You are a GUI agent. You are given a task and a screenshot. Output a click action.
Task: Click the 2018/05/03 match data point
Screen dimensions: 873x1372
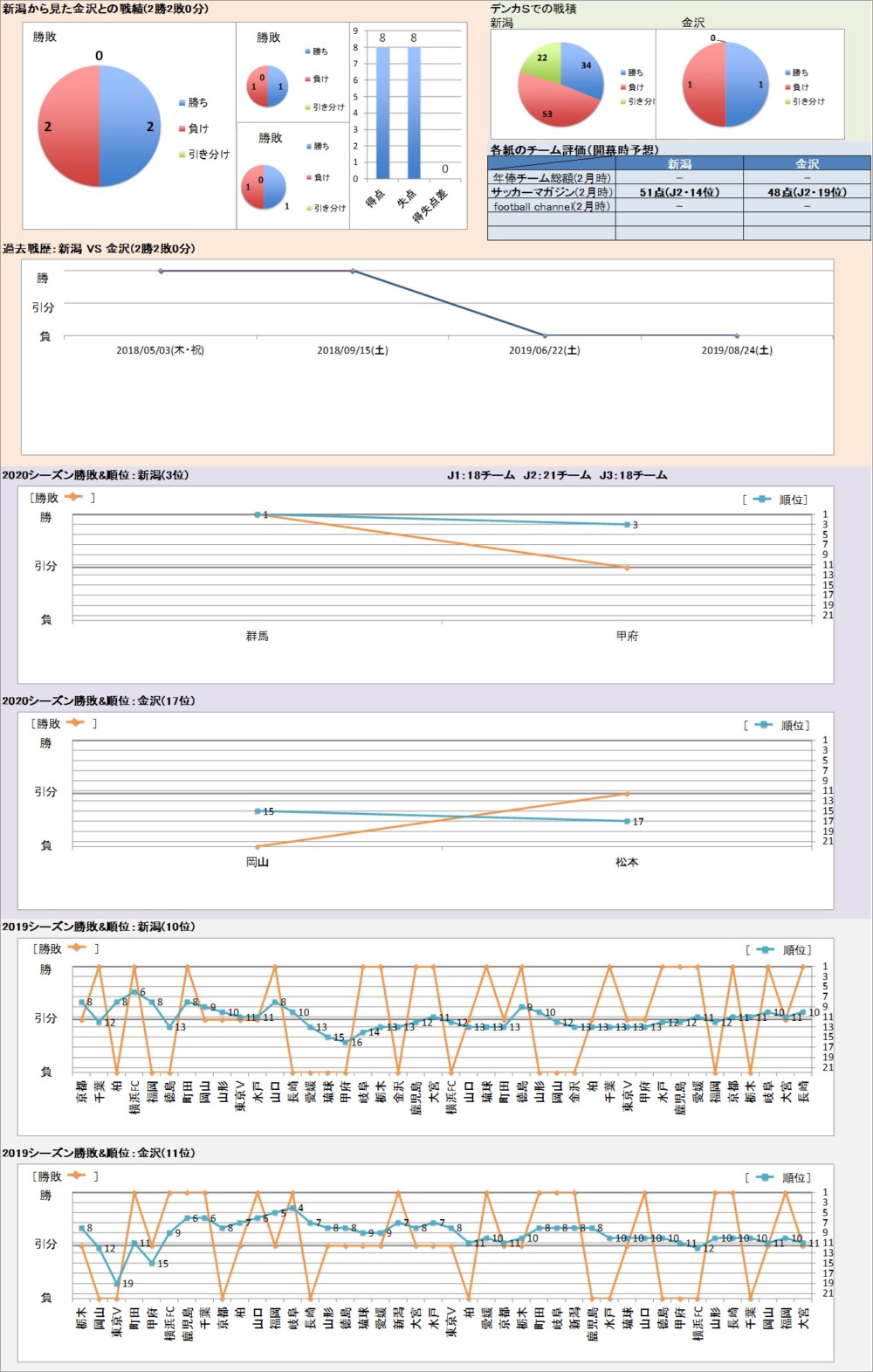coord(161,271)
